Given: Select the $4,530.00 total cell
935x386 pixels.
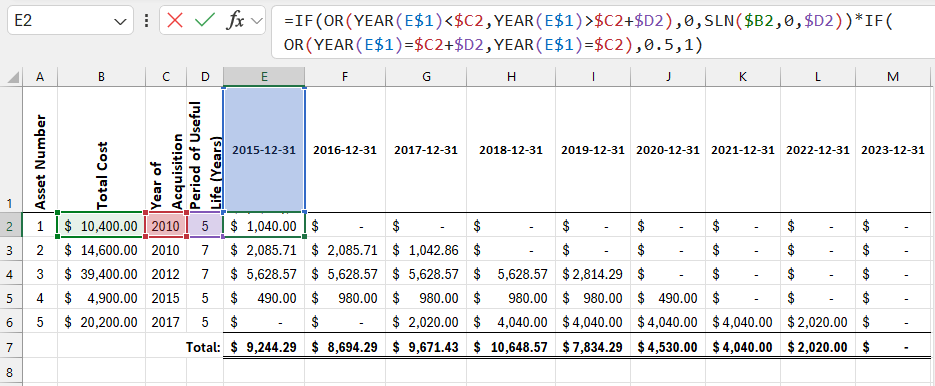Looking at the screenshot, I should pos(668,346).
